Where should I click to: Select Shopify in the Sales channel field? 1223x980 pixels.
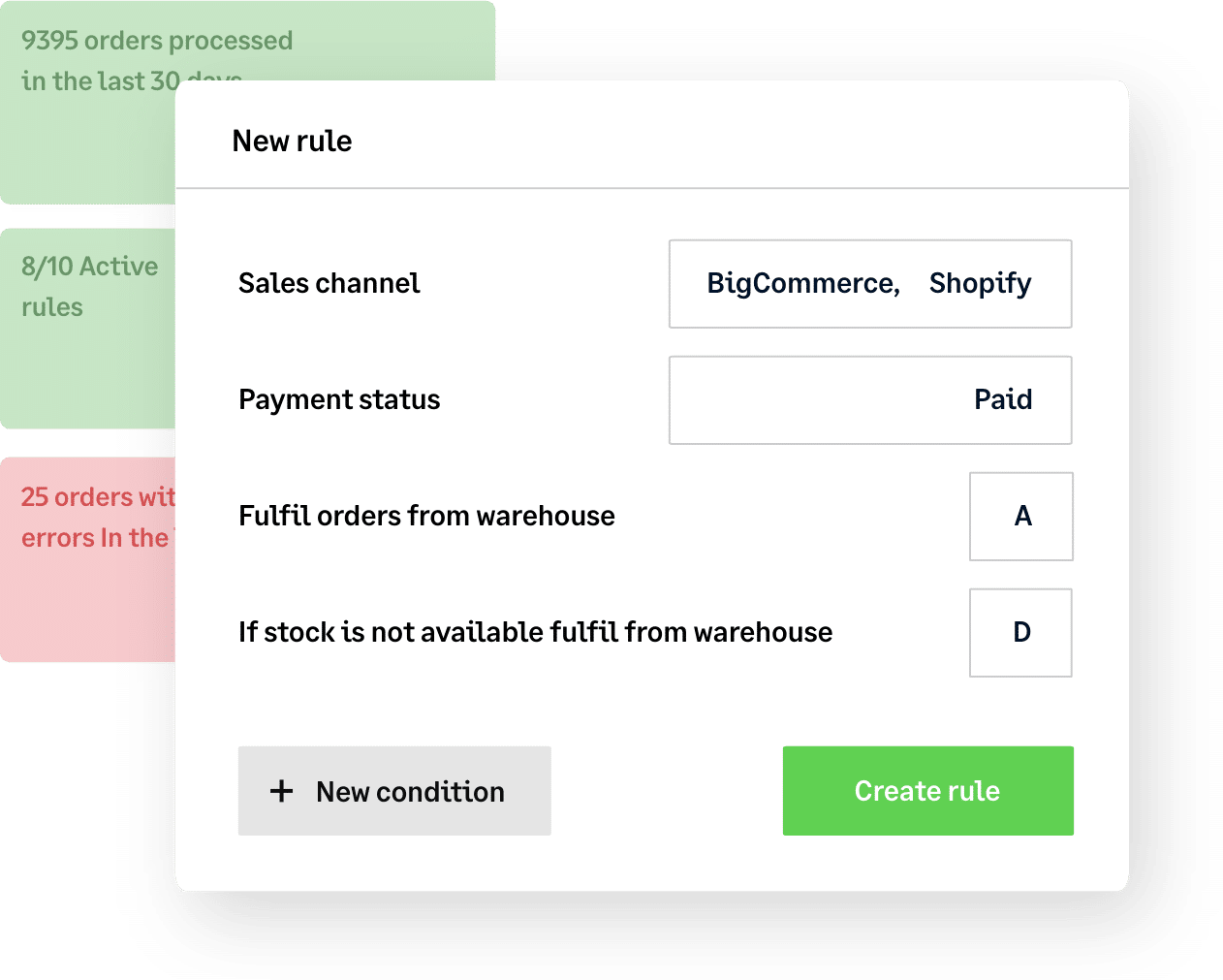pos(980,283)
